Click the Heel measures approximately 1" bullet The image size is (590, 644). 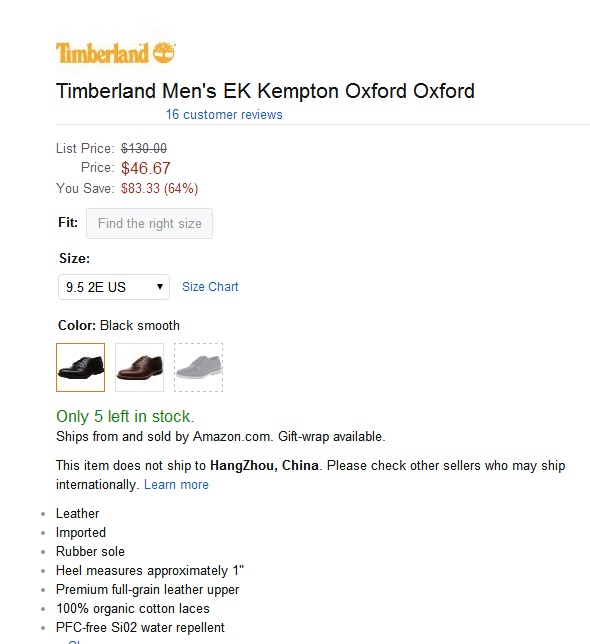click(x=150, y=570)
